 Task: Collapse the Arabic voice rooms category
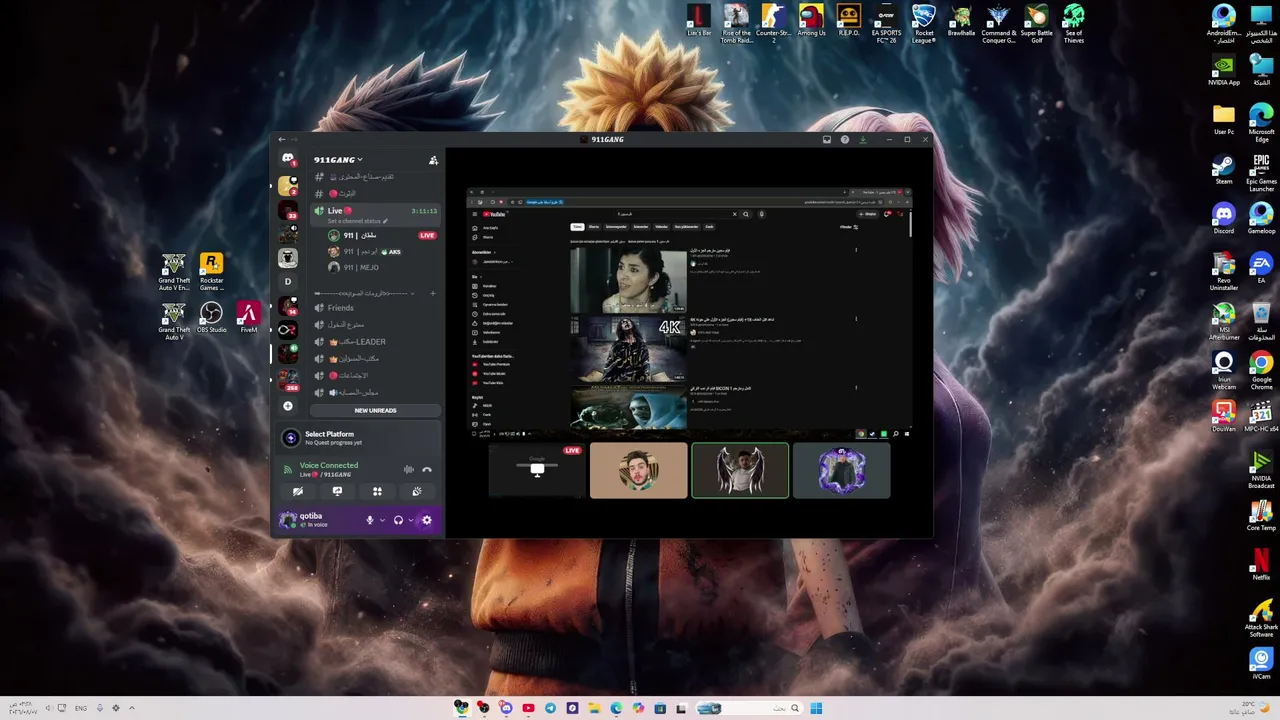(364, 293)
